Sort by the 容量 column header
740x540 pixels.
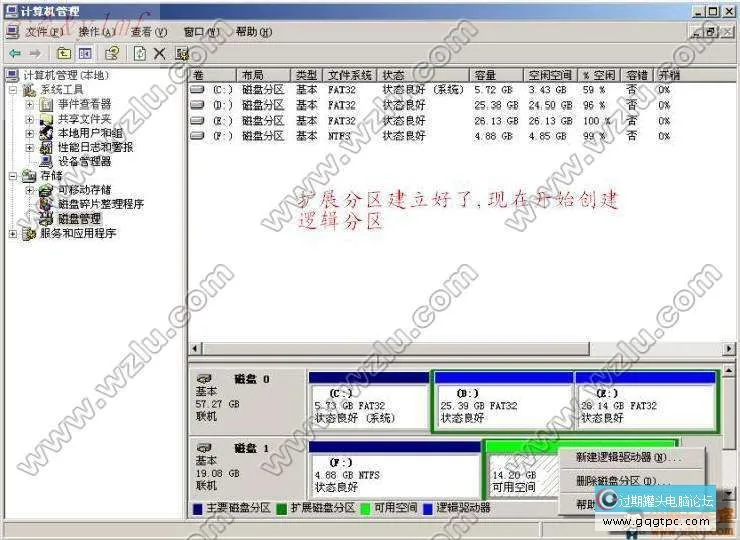click(496, 75)
